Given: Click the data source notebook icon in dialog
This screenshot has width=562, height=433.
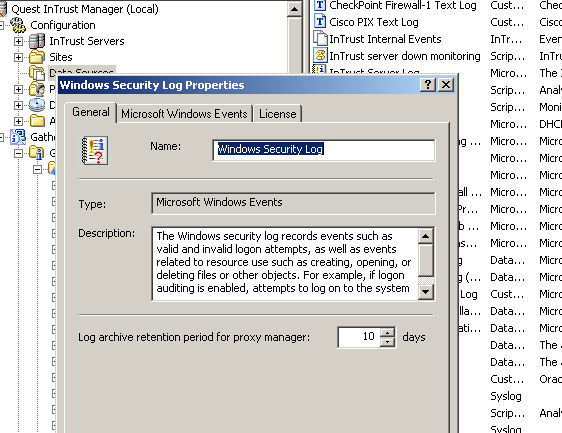Looking at the screenshot, I should pos(95,151).
